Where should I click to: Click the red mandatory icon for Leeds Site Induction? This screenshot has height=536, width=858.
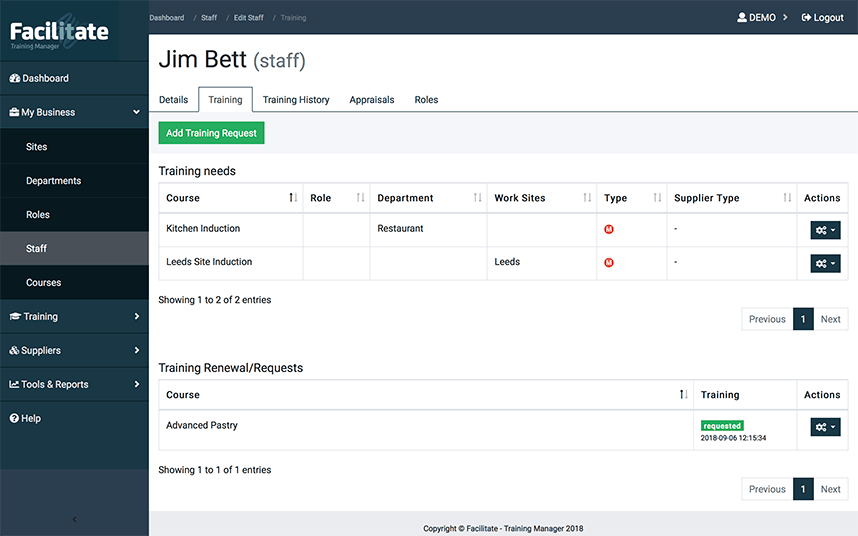(x=609, y=263)
